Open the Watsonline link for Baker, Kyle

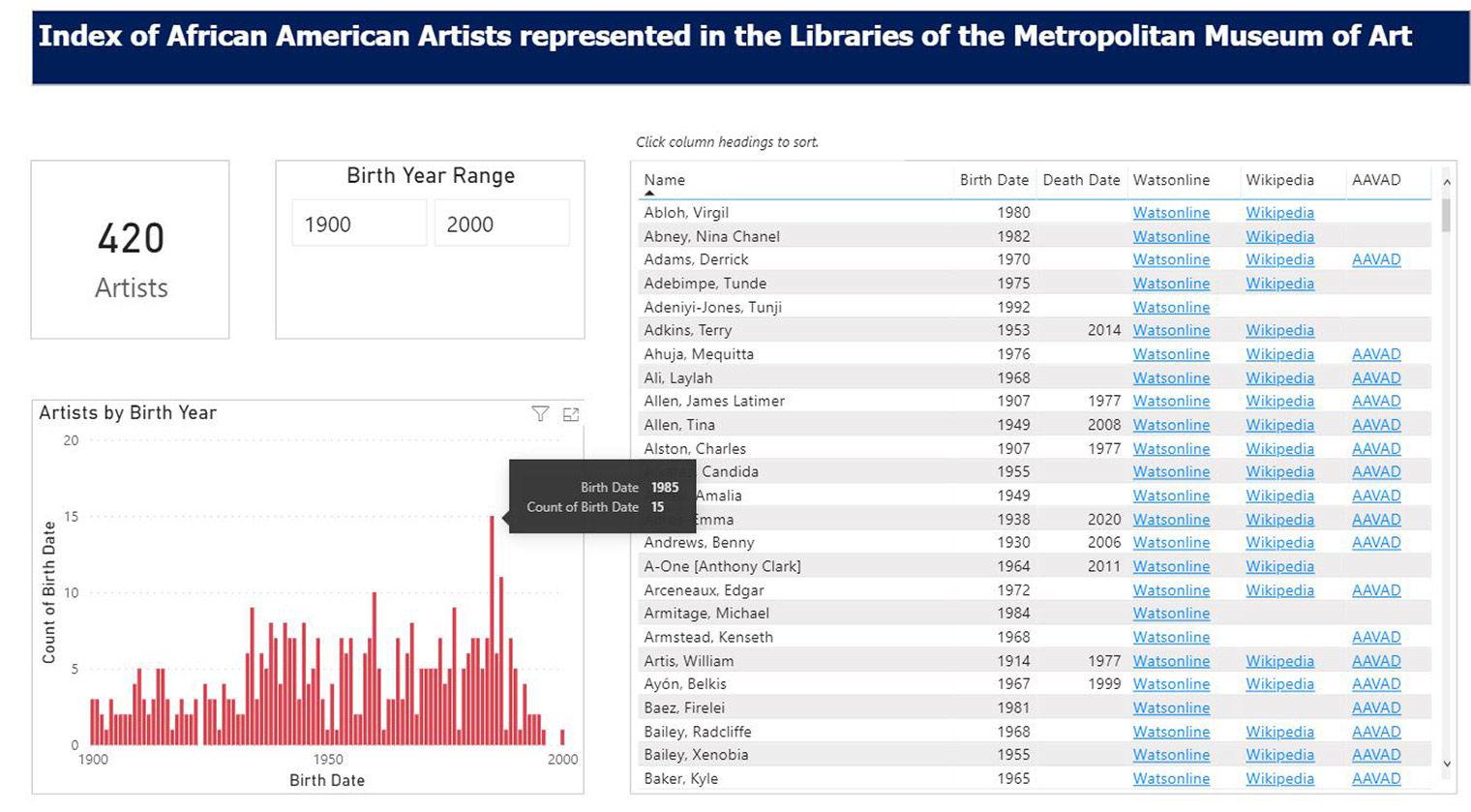[1171, 778]
